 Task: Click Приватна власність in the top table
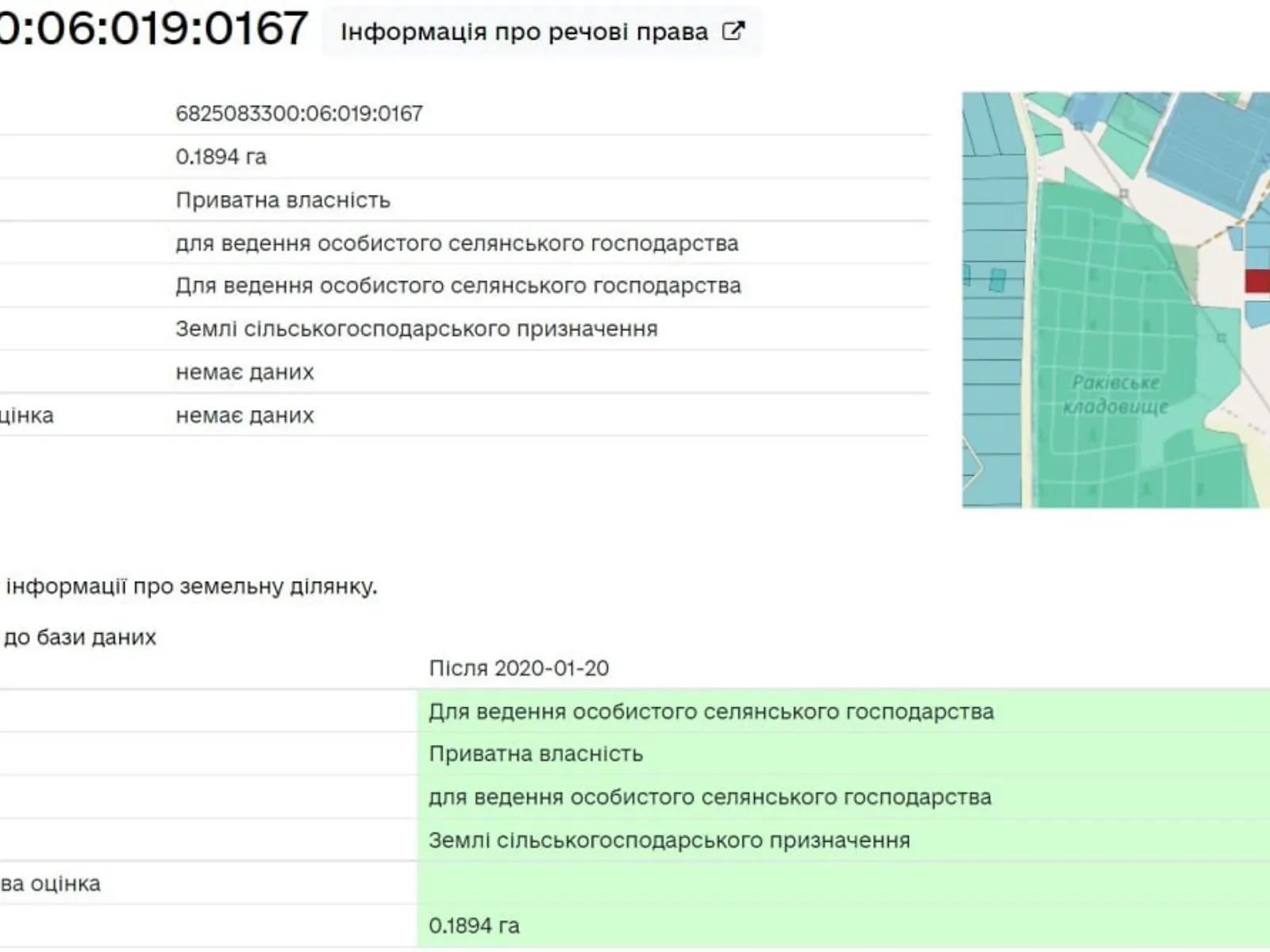[283, 200]
